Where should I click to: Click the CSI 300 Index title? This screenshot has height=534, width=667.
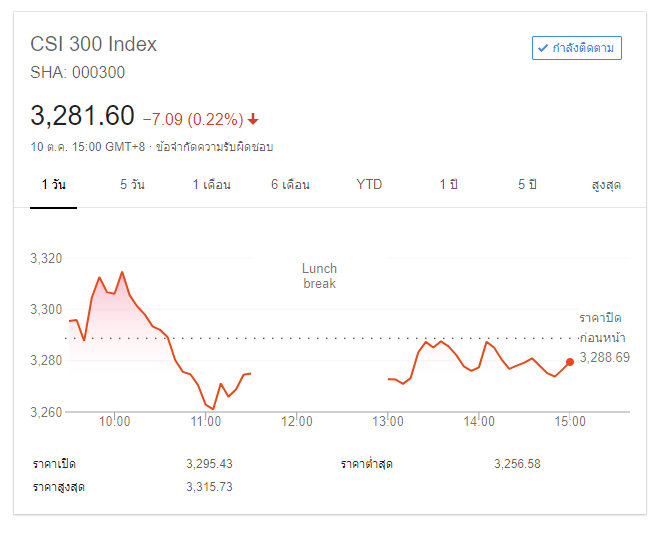(x=94, y=44)
